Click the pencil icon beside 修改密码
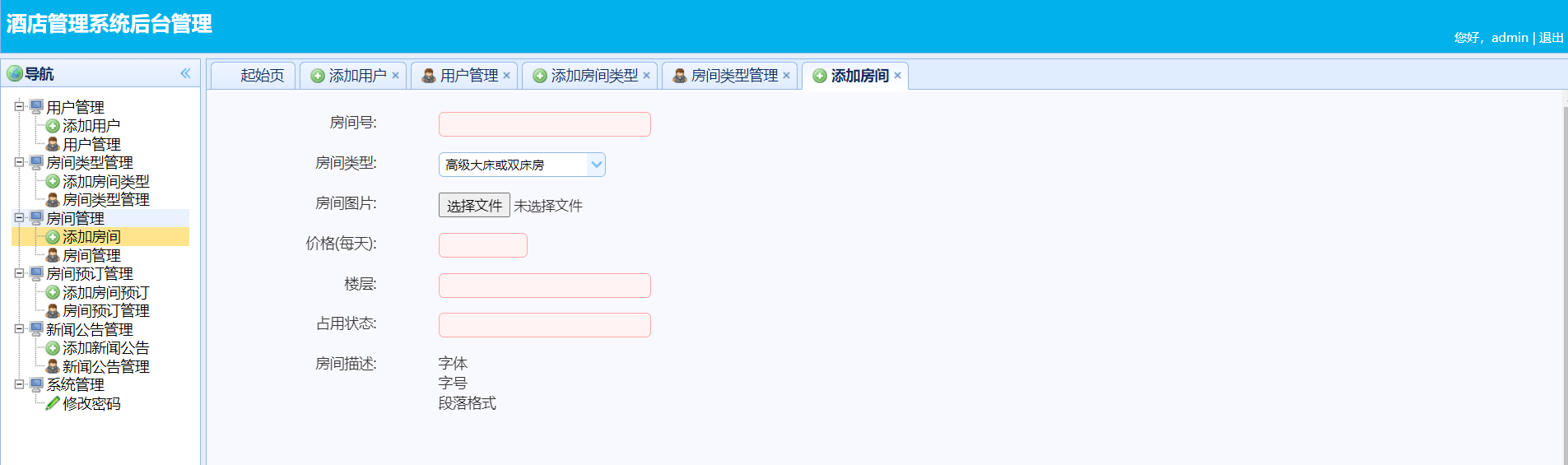Viewport: 1568px width, 465px height. (x=53, y=403)
